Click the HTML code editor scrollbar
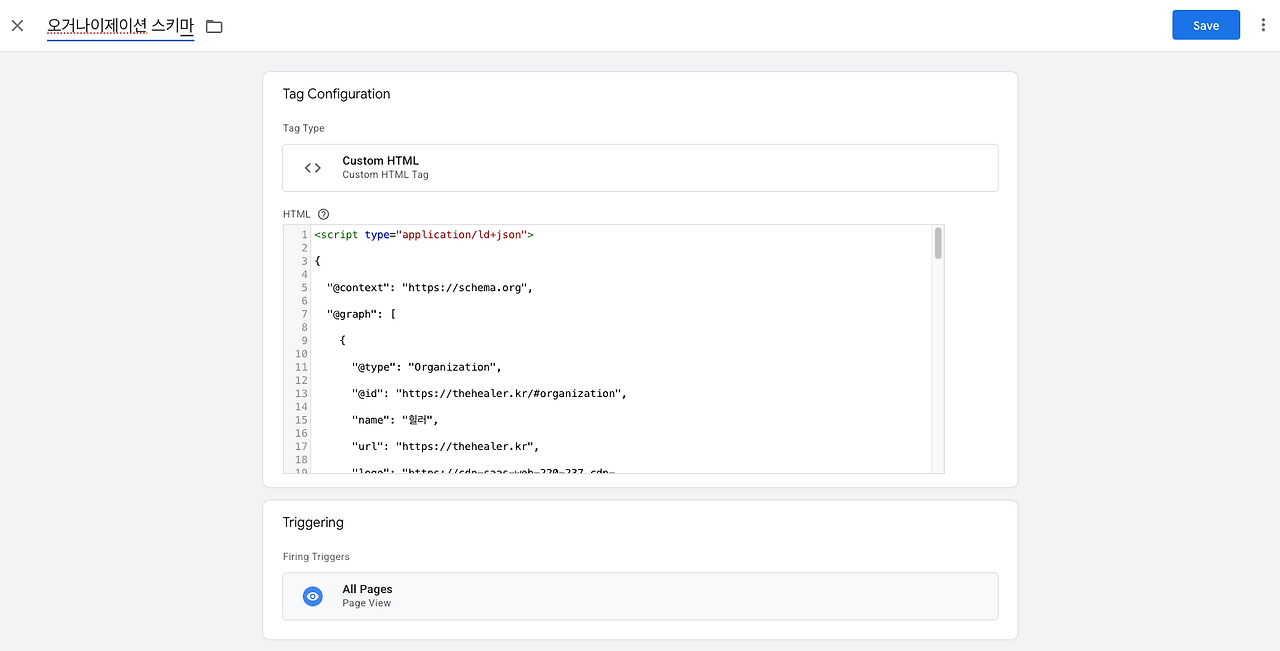 938,243
